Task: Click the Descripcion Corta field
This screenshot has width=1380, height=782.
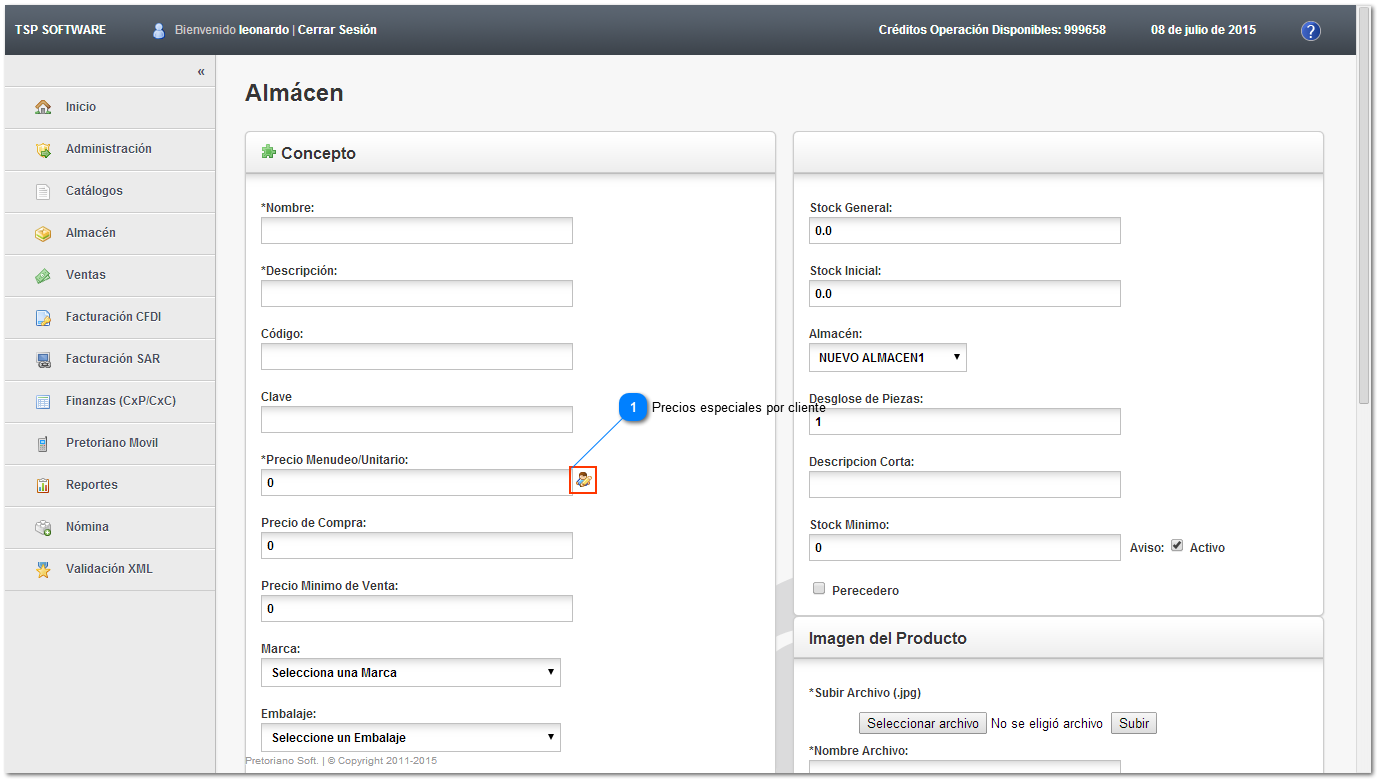Action: click(x=965, y=485)
